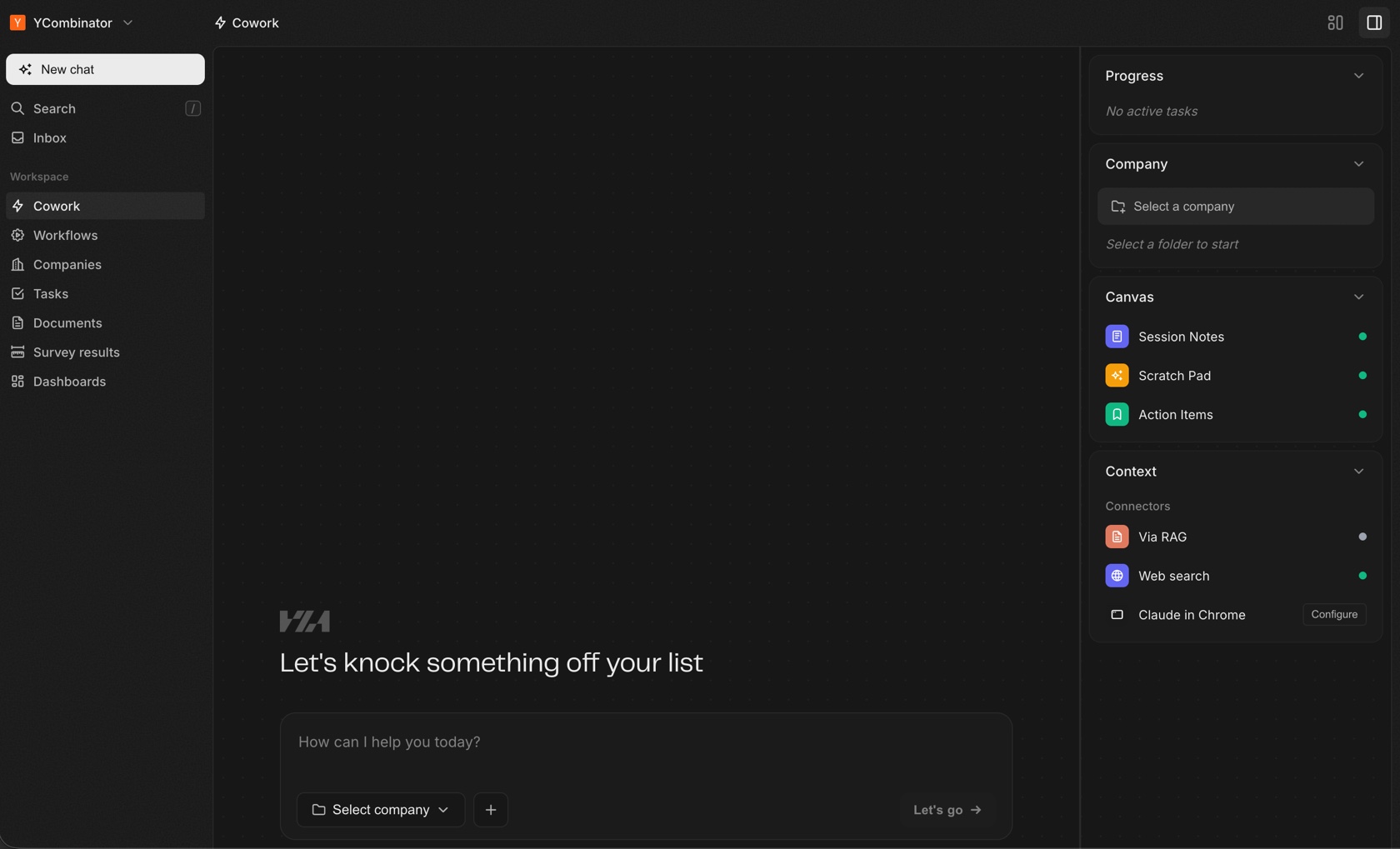The height and width of the screenshot is (849, 1400).
Task: Collapse the Canvas section chevron
Action: [x=1358, y=297]
